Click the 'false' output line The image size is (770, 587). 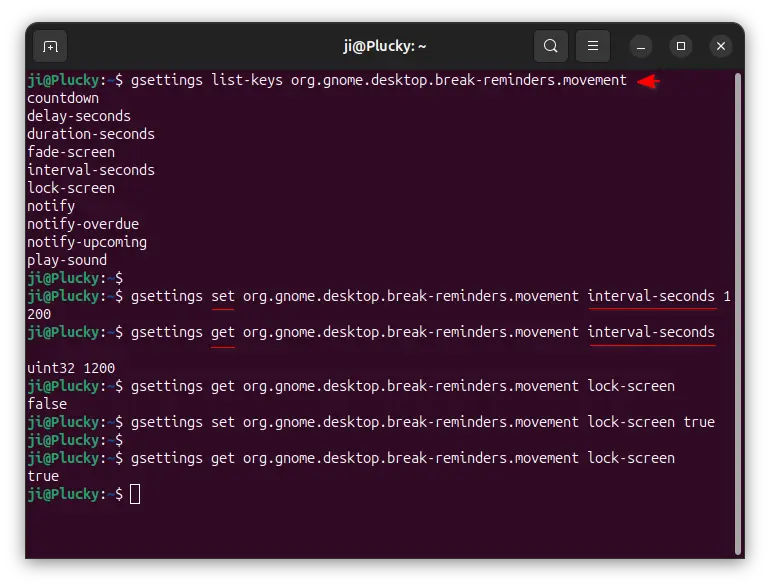click(x=47, y=404)
